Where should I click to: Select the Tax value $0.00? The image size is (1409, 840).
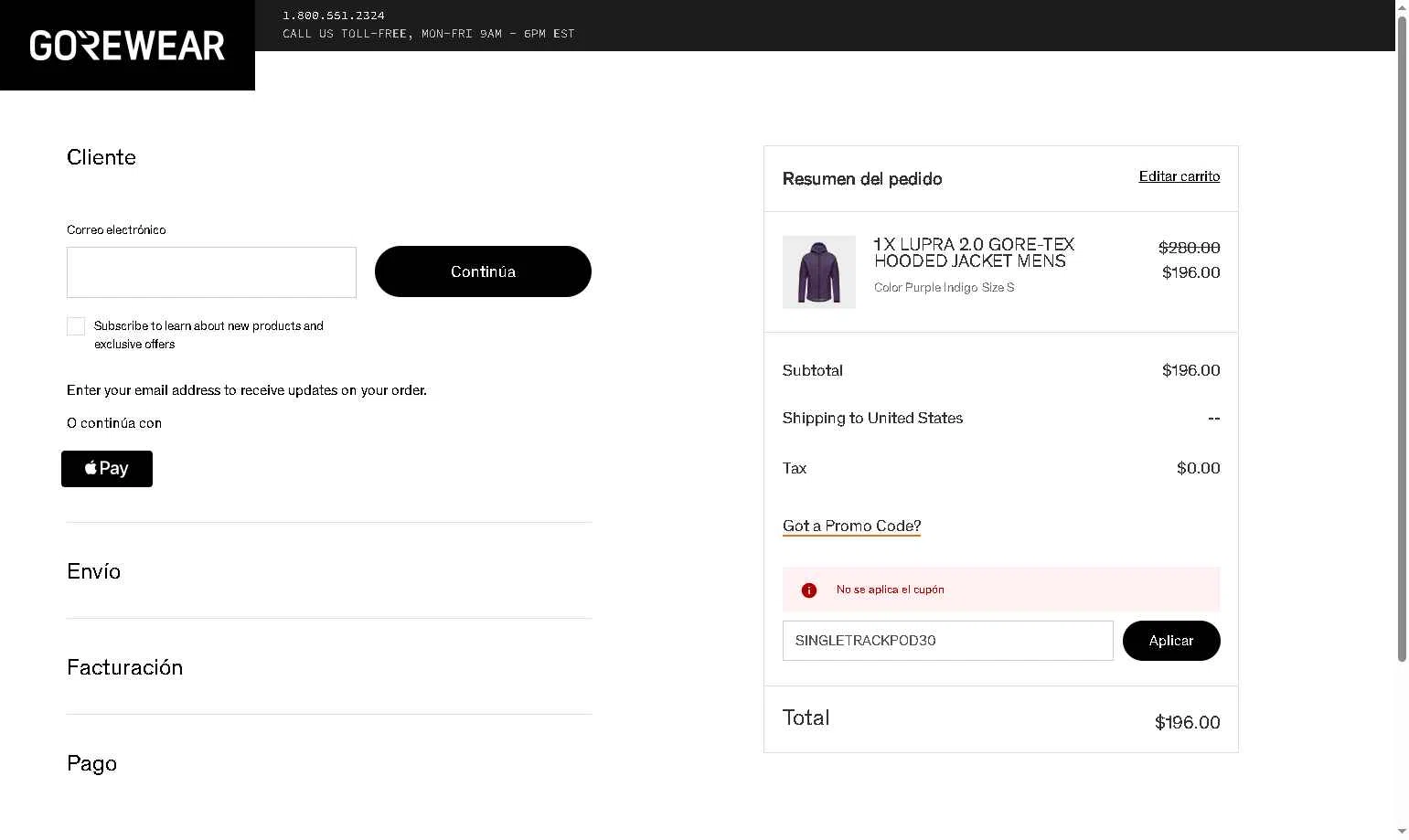point(1199,468)
